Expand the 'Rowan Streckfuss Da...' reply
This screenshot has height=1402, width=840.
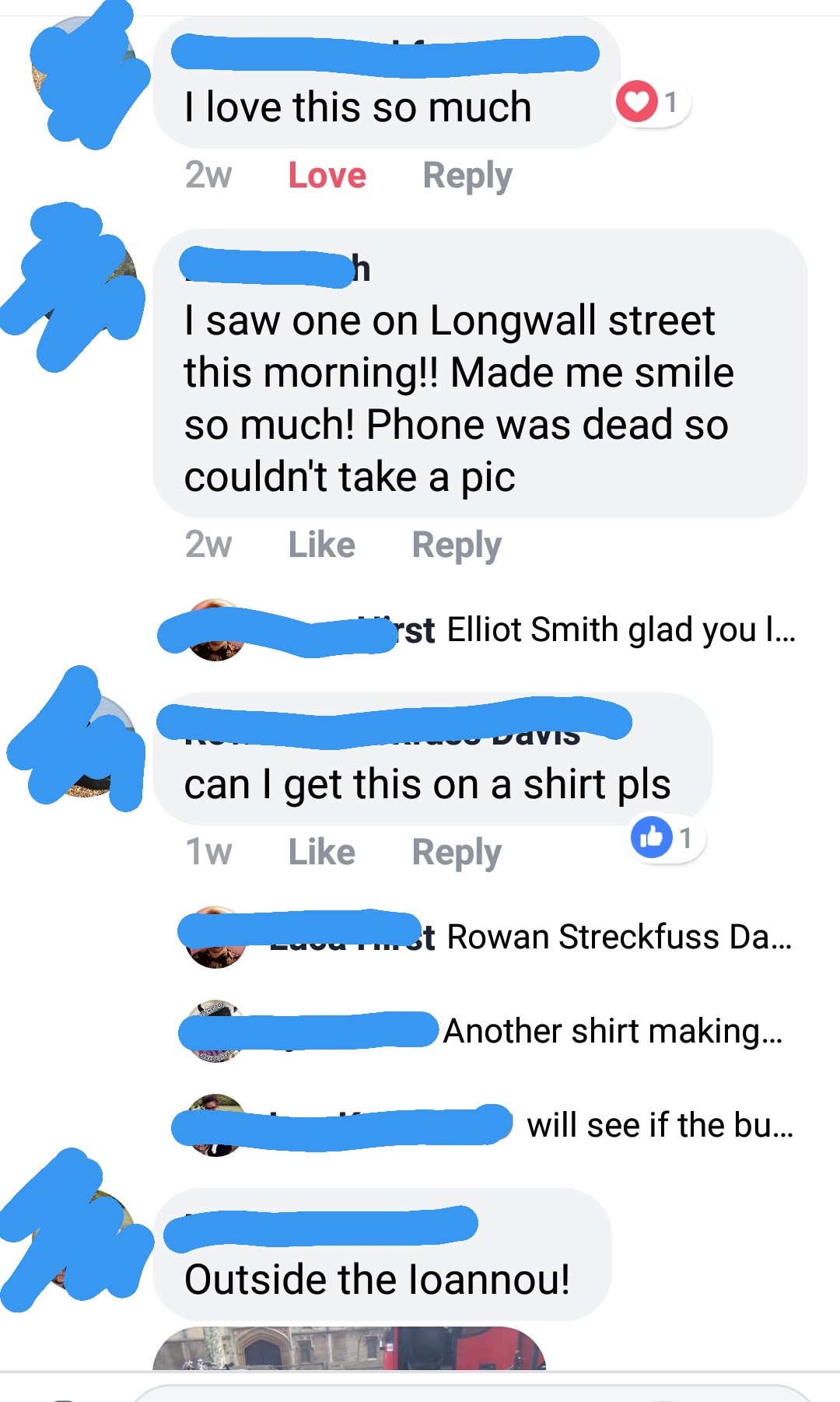(x=619, y=937)
